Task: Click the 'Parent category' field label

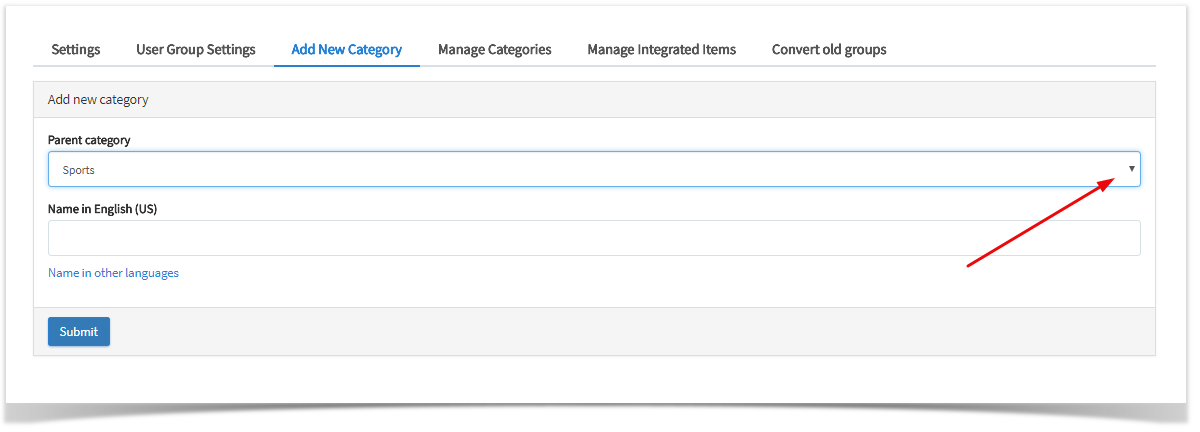Action: point(89,140)
